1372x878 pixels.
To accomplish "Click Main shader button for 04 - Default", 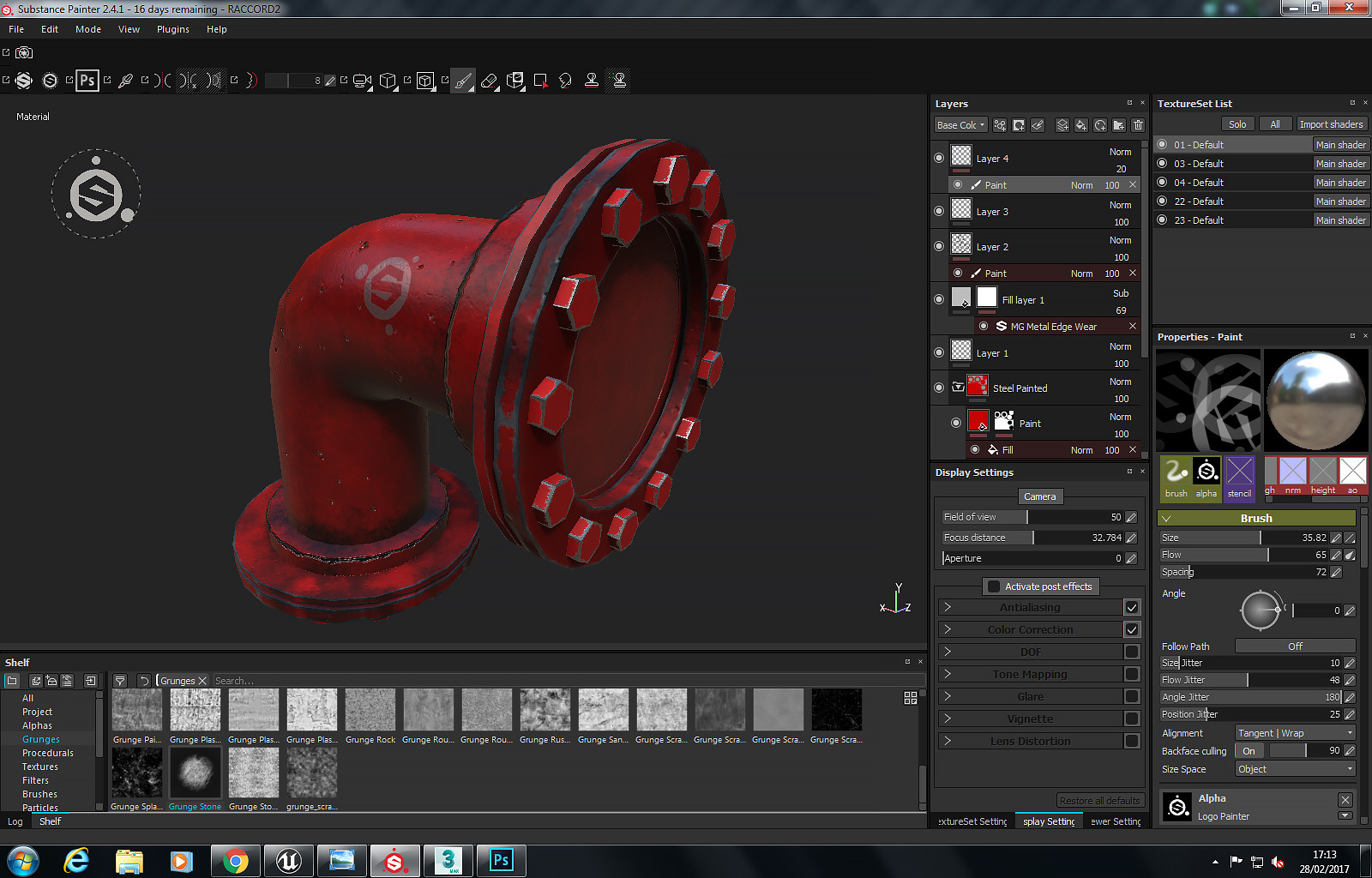I will tap(1341, 183).
